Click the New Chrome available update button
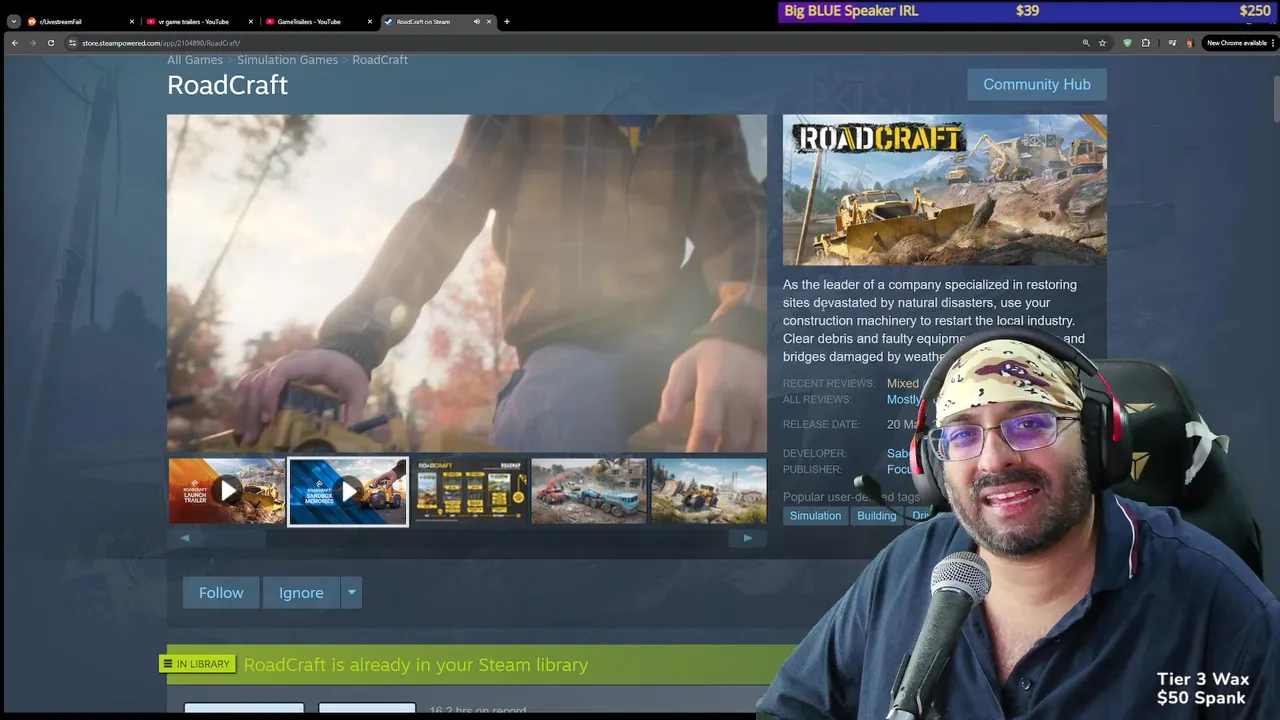This screenshot has width=1280, height=720. 1236,43
